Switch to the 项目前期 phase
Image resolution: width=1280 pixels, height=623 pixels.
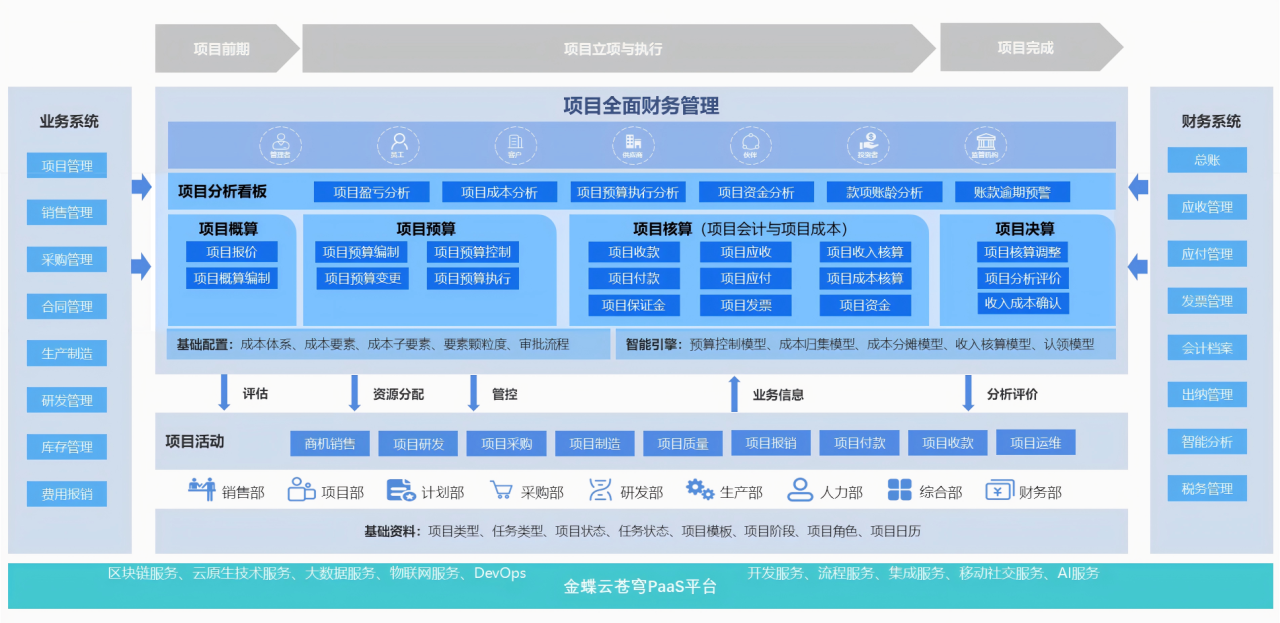(x=222, y=49)
